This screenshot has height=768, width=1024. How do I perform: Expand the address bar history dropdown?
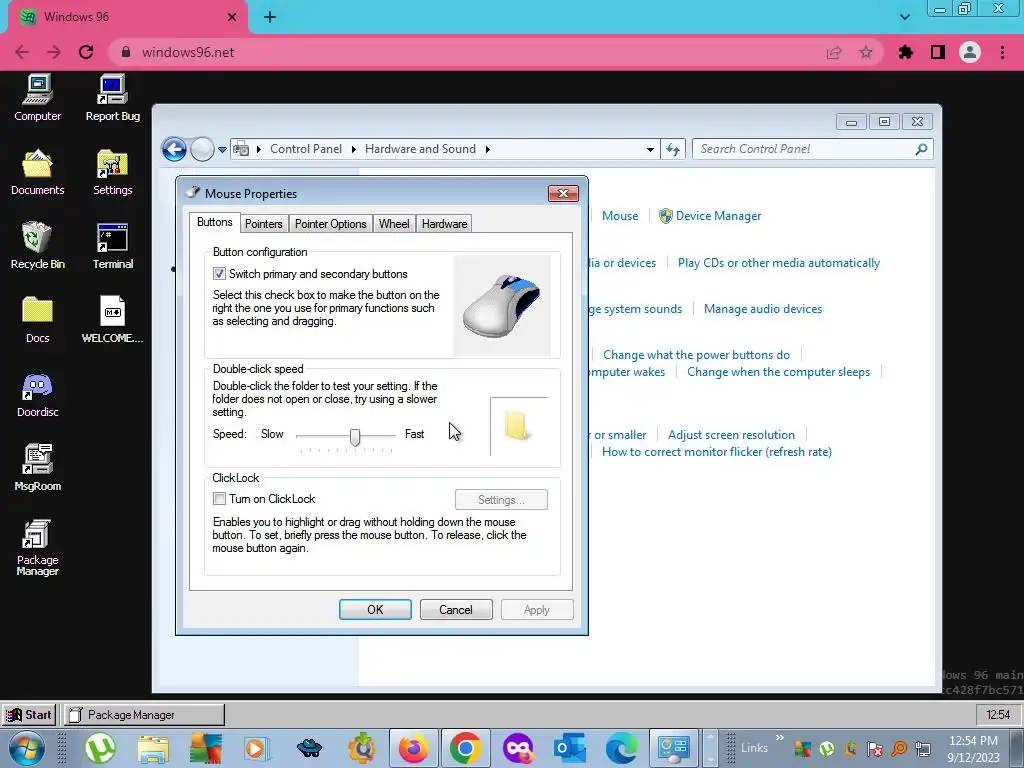[650, 150]
